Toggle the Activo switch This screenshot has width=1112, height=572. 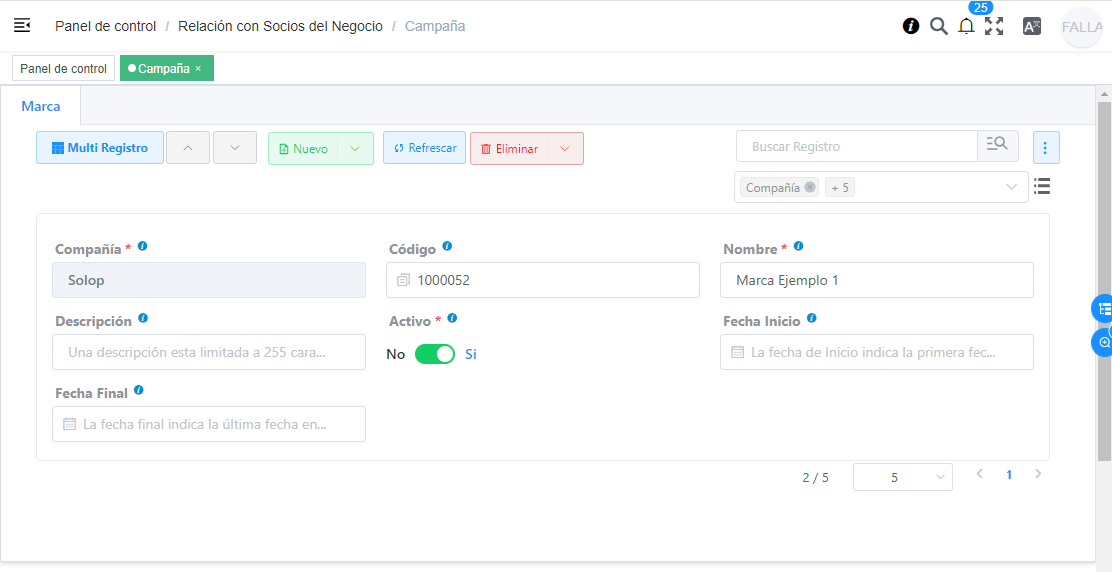pos(435,354)
